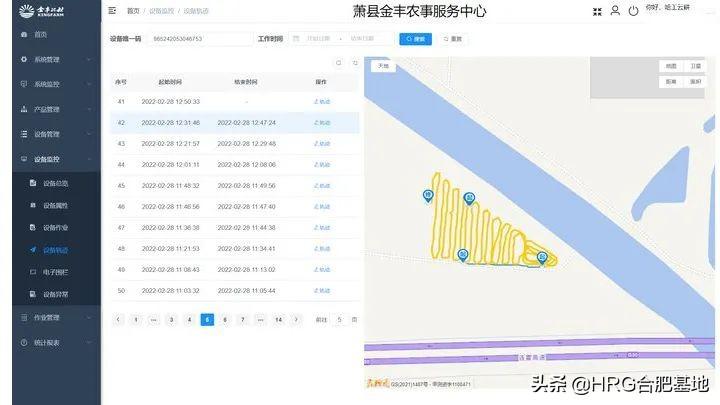Image resolution: width=720 pixels, height=405 pixels.
Task: Click the 首页 home icon in sidebar
Action: tap(24, 34)
